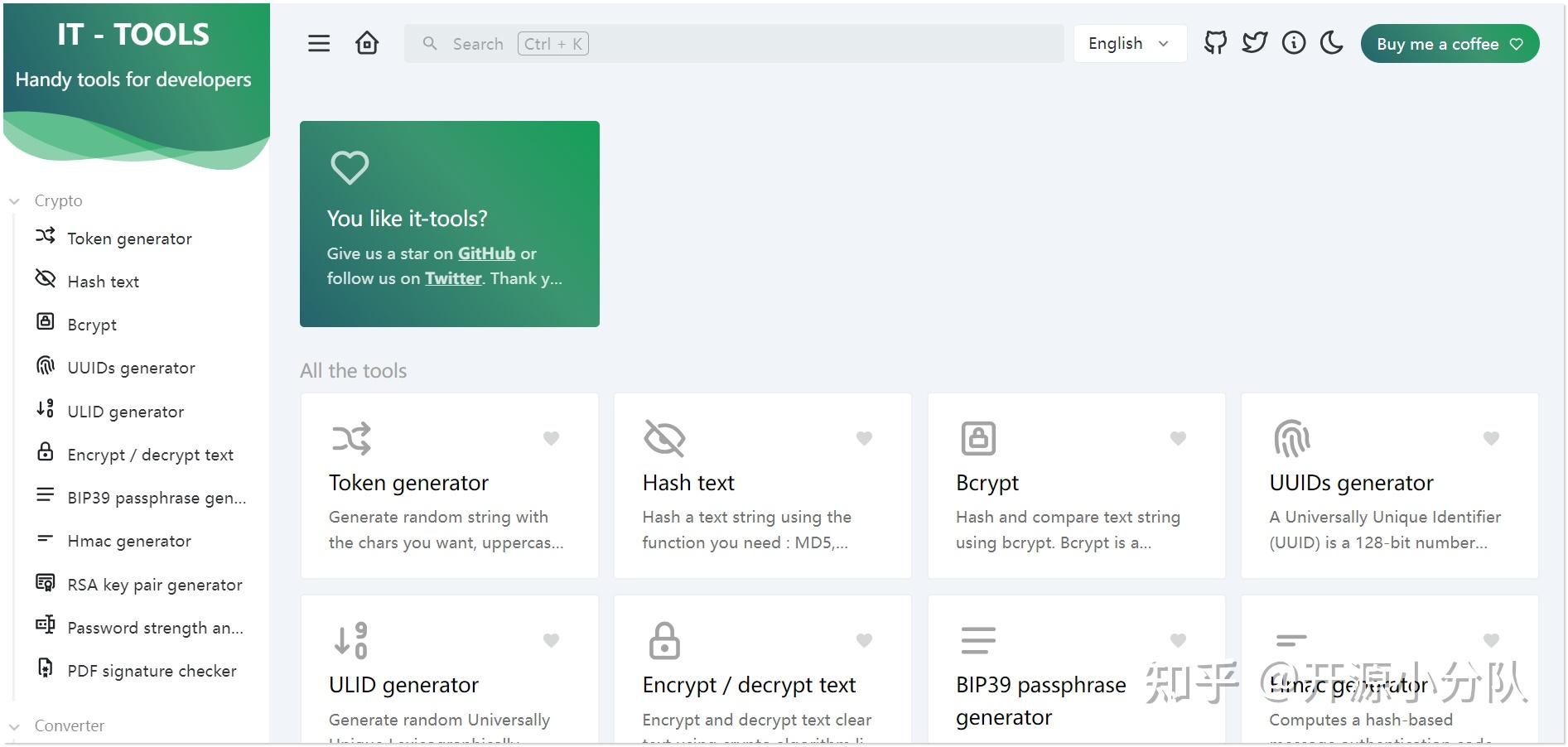
Task: Open the Twitter bird icon
Action: tap(1255, 43)
